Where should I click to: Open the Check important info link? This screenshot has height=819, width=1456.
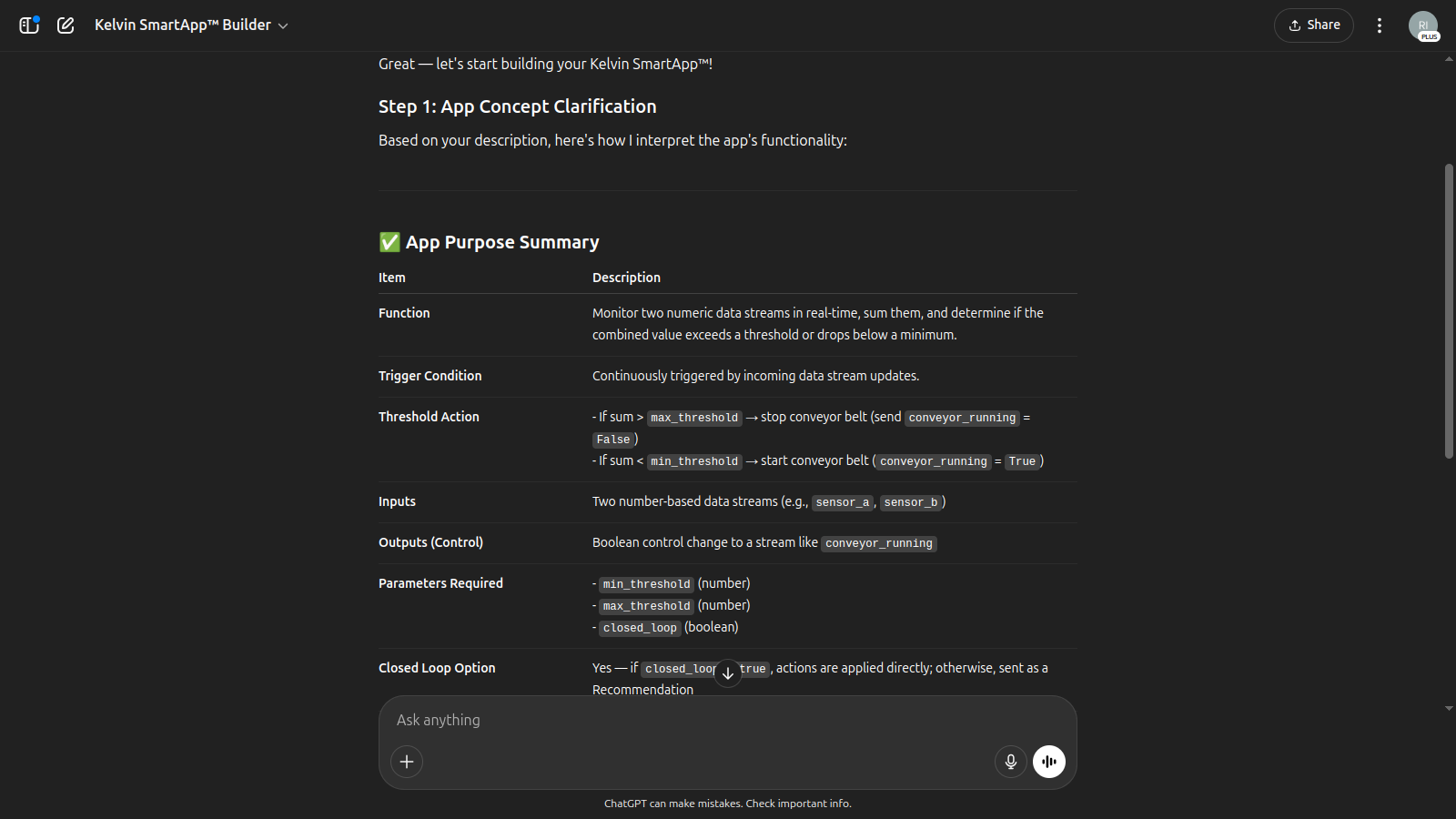797,804
